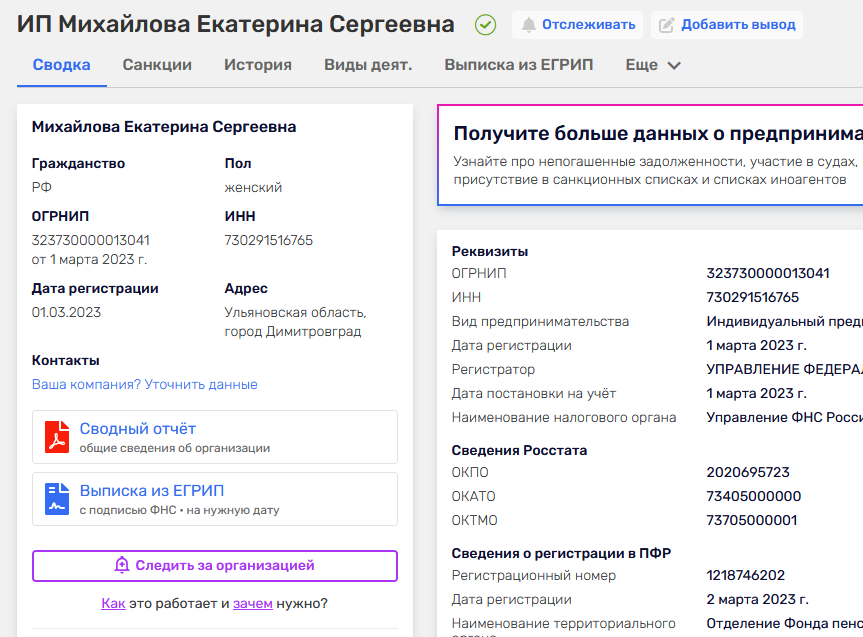Click the ОГРНИП number in left card
Viewport: 863px width, 637px height.
click(x=90, y=240)
